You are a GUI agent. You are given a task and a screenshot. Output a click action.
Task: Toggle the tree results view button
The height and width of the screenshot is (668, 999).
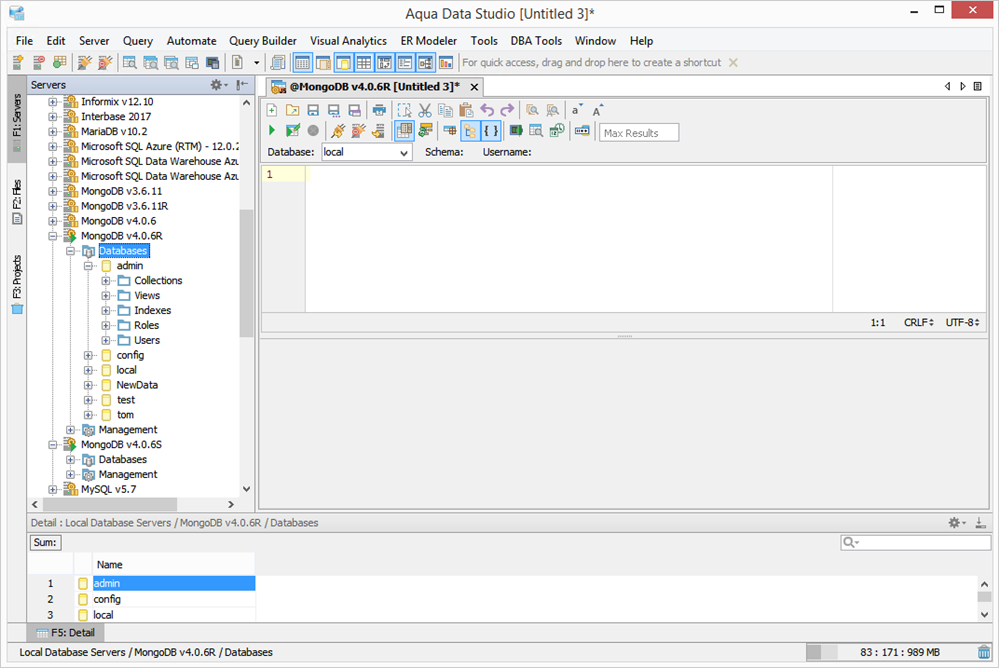point(470,131)
